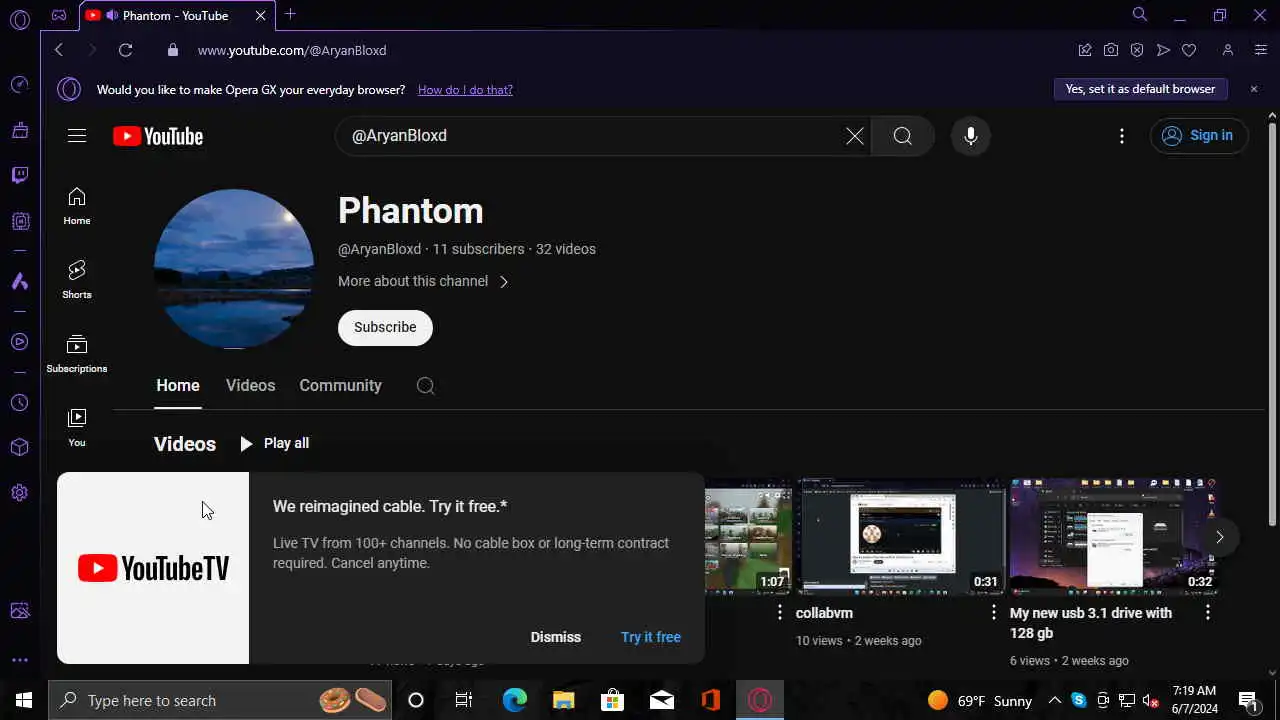
Task: Click the Phantom channel avatar
Action: pyautogui.click(x=234, y=268)
